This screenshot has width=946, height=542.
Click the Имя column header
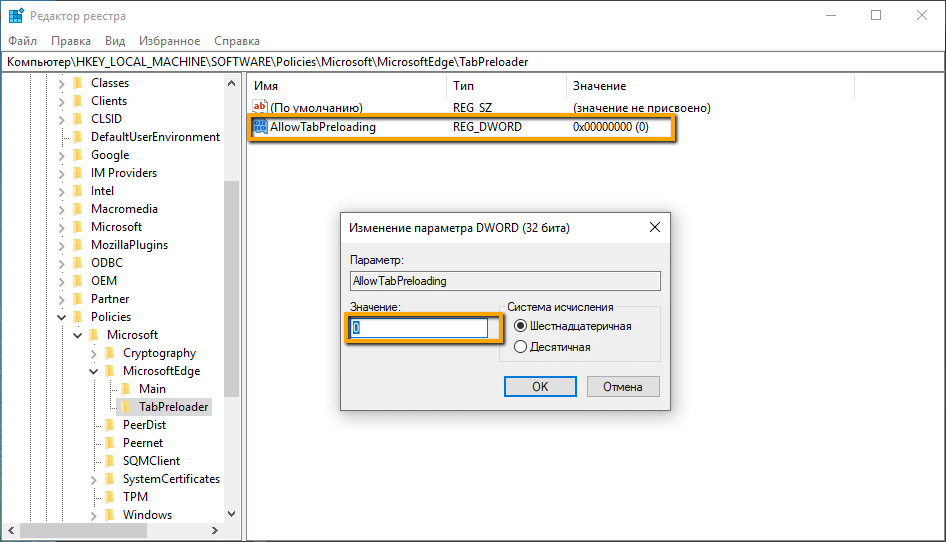(347, 86)
